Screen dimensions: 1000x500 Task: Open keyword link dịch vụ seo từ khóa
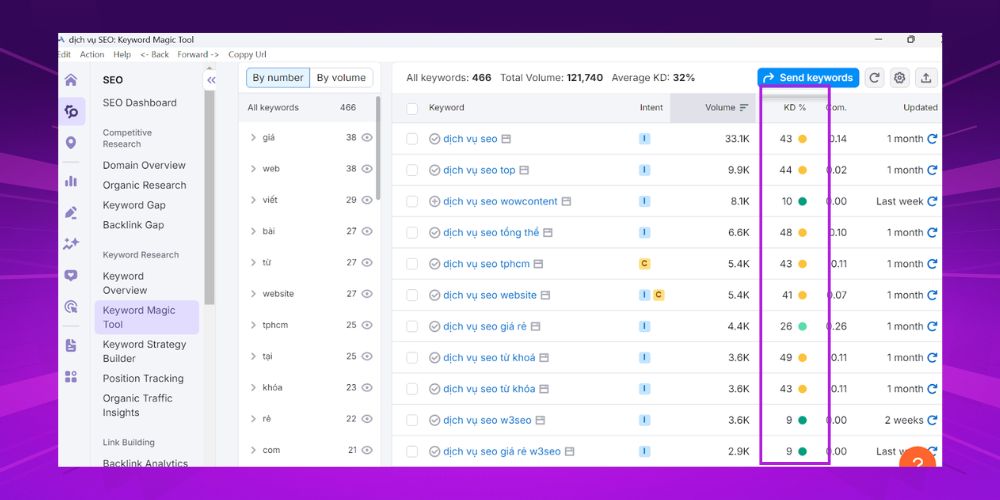(x=489, y=388)
